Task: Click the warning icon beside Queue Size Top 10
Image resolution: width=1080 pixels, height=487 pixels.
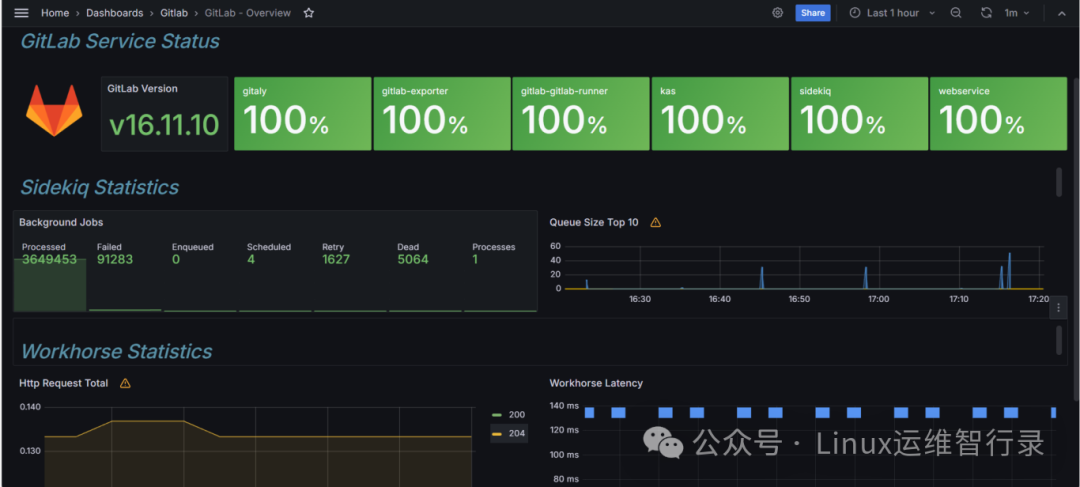Action: point(656,222)
